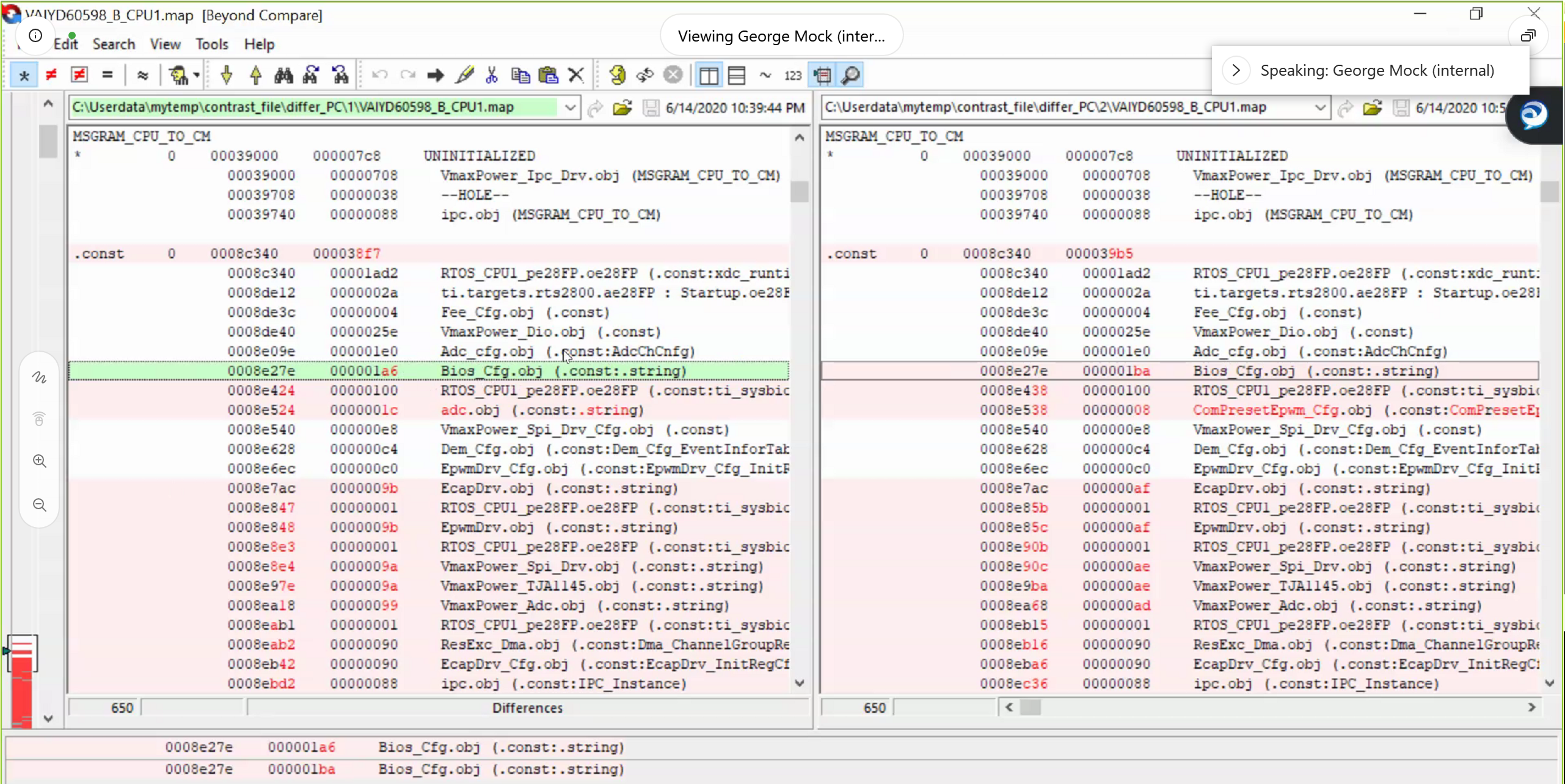Screen dimensions: 1565x784
Task: Expand the right file path dropdown
Action: click(x=1320, y=107)
